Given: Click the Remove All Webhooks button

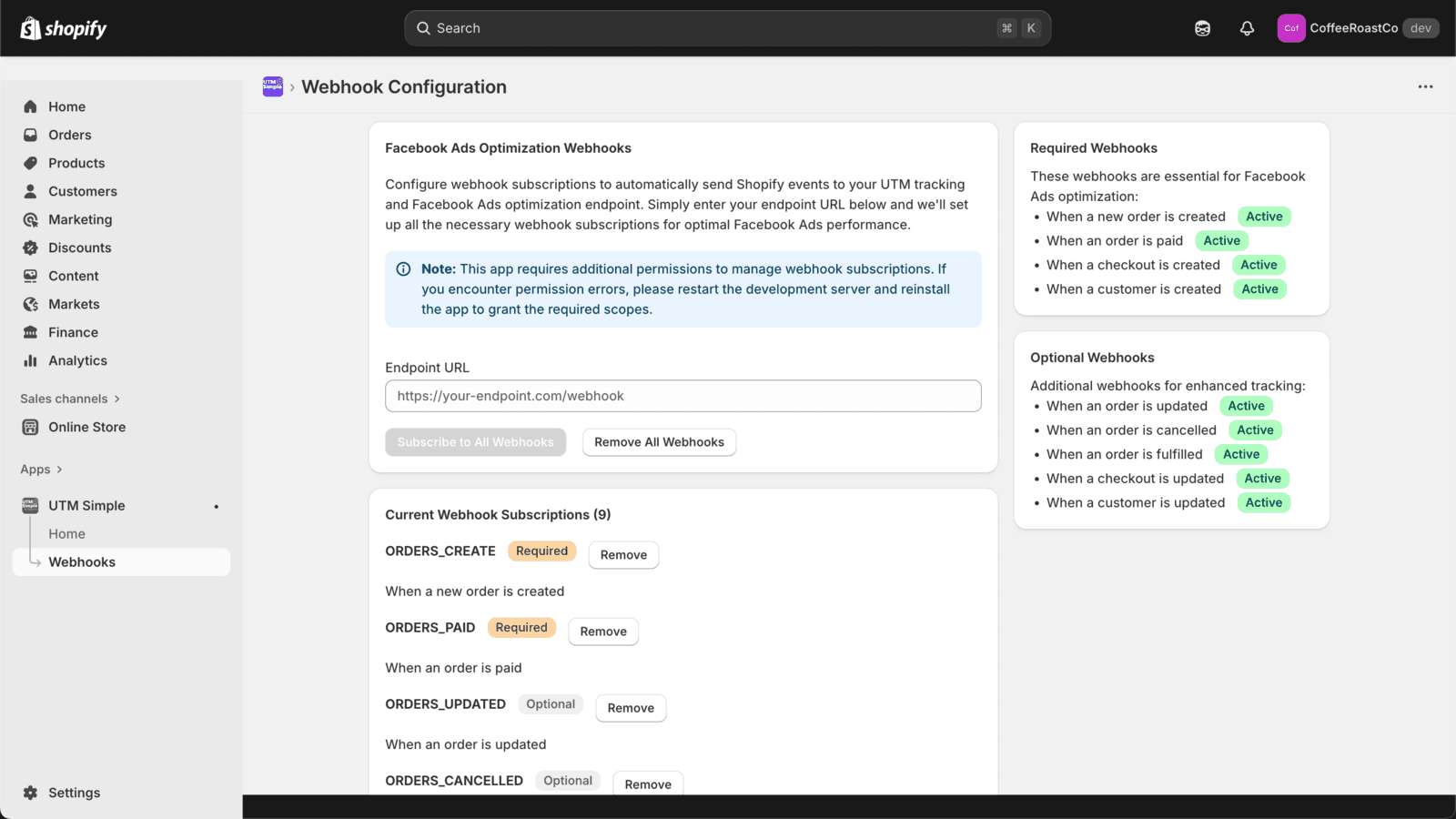Looking at the screenshot, I should pyautogui.click(x=659, y=441).
